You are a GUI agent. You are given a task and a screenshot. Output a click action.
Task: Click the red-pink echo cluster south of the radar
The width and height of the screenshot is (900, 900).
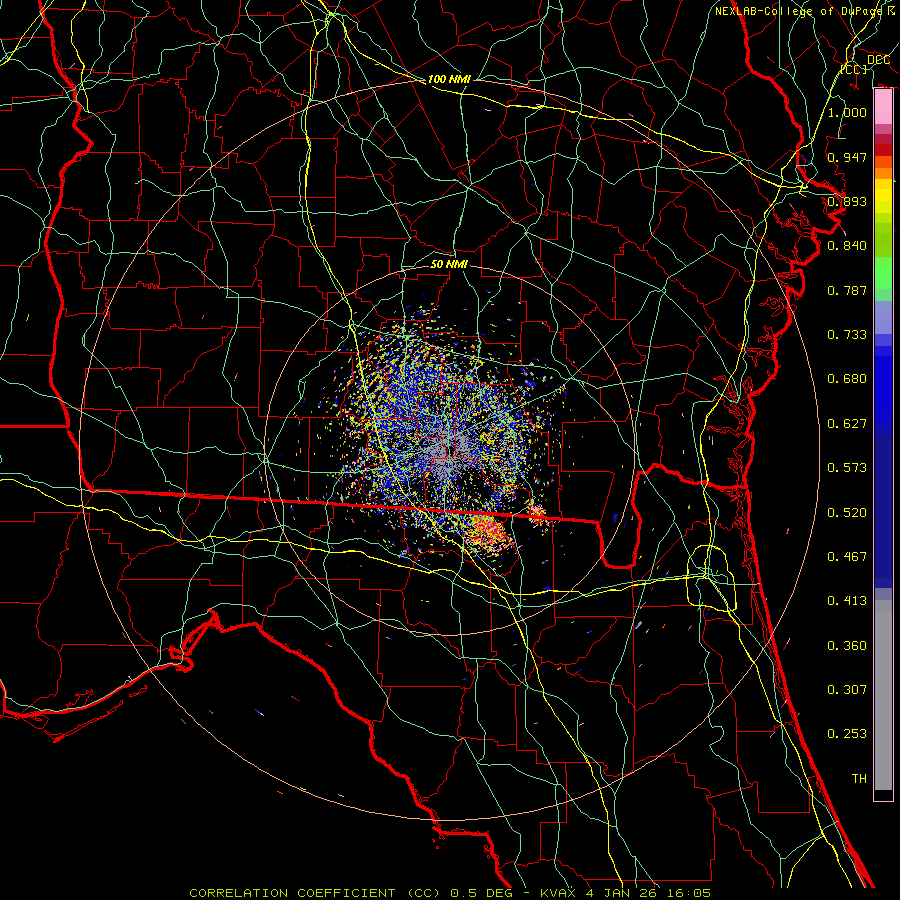(488, 531)
